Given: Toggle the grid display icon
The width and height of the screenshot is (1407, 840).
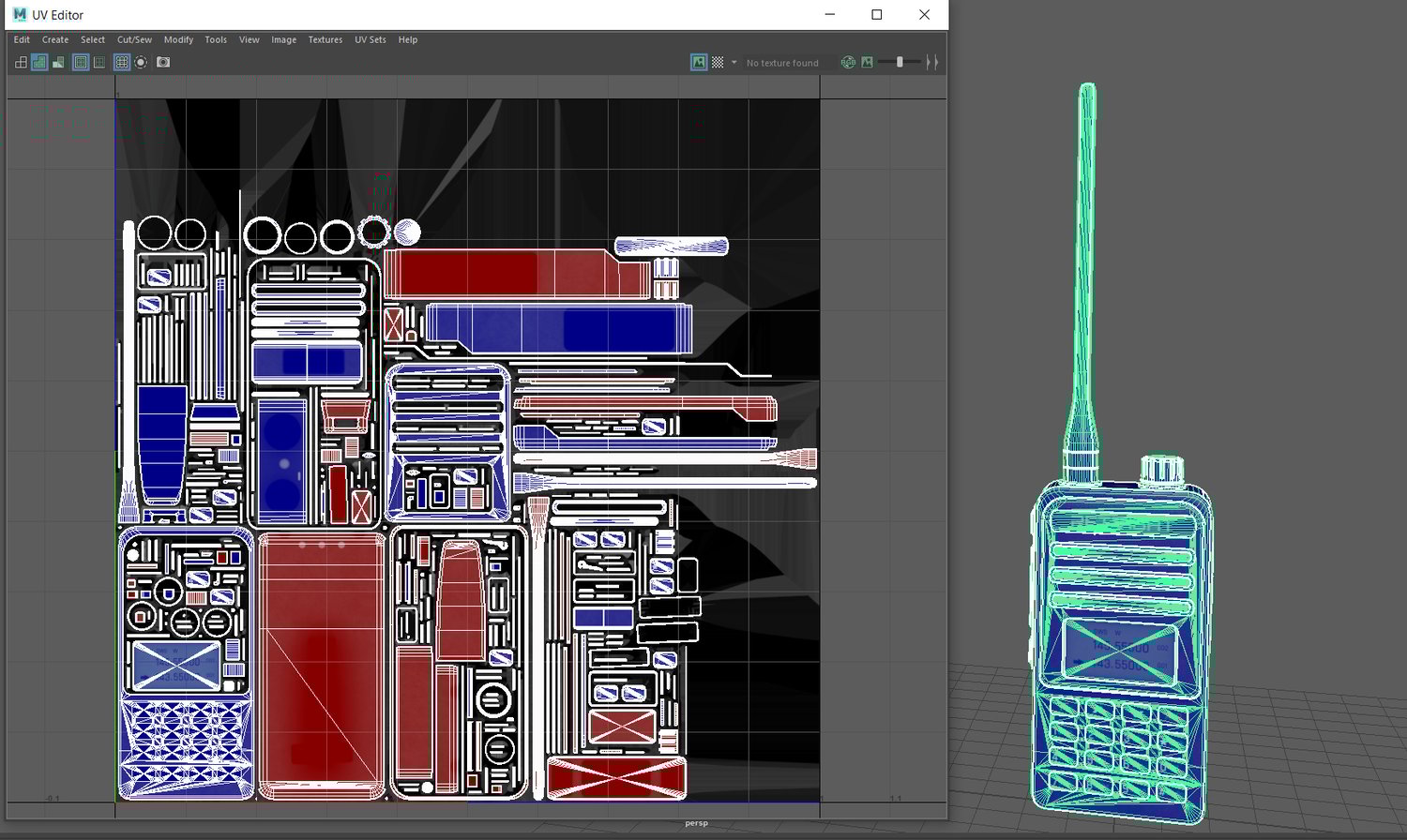Looking at the screenshot, I should pyautogui.click(x=121, y=63).
